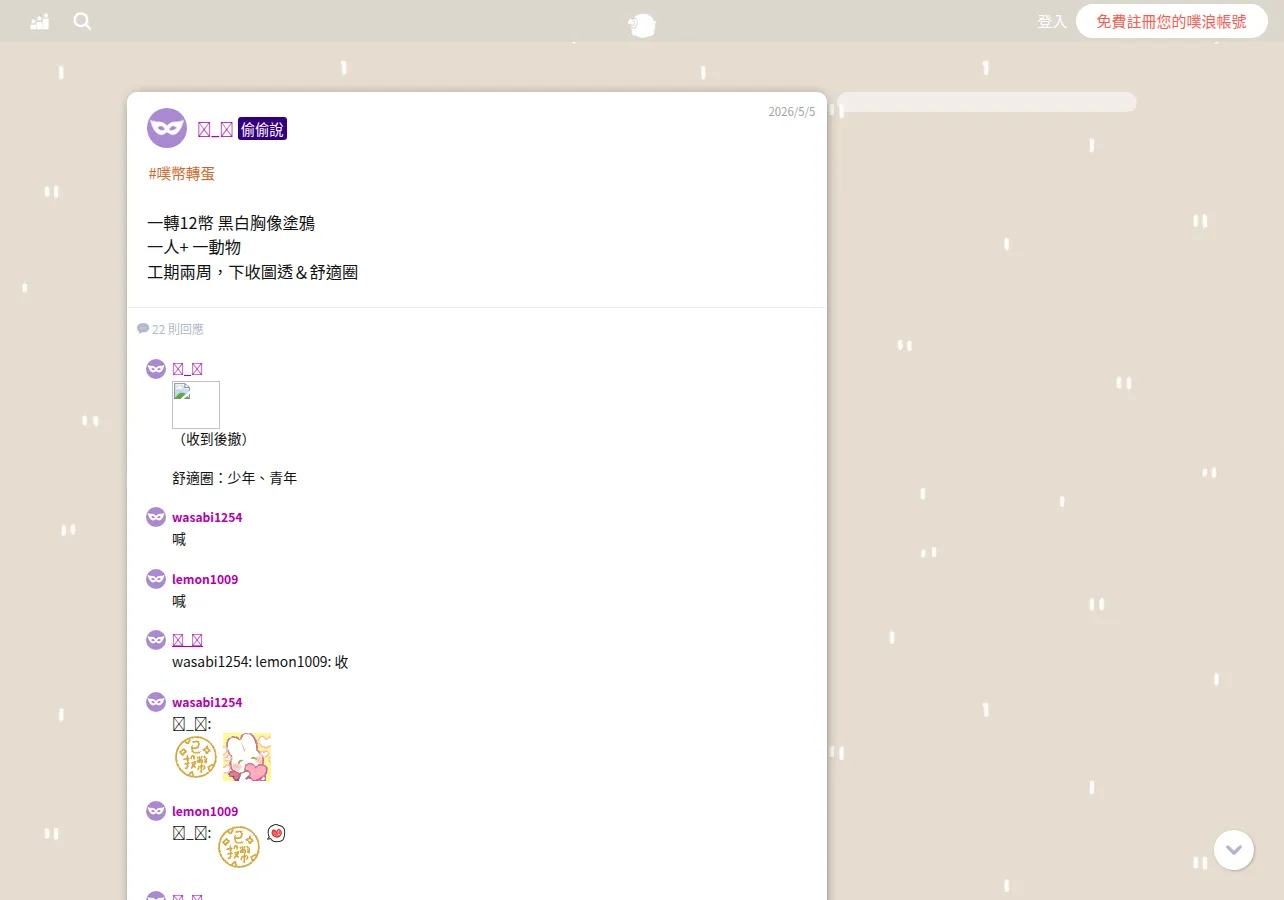Viewport: 1284px width, 900px height.
Task: Click the avatar on the 'lemon1009: 收' reply
Action: [156, 640]
